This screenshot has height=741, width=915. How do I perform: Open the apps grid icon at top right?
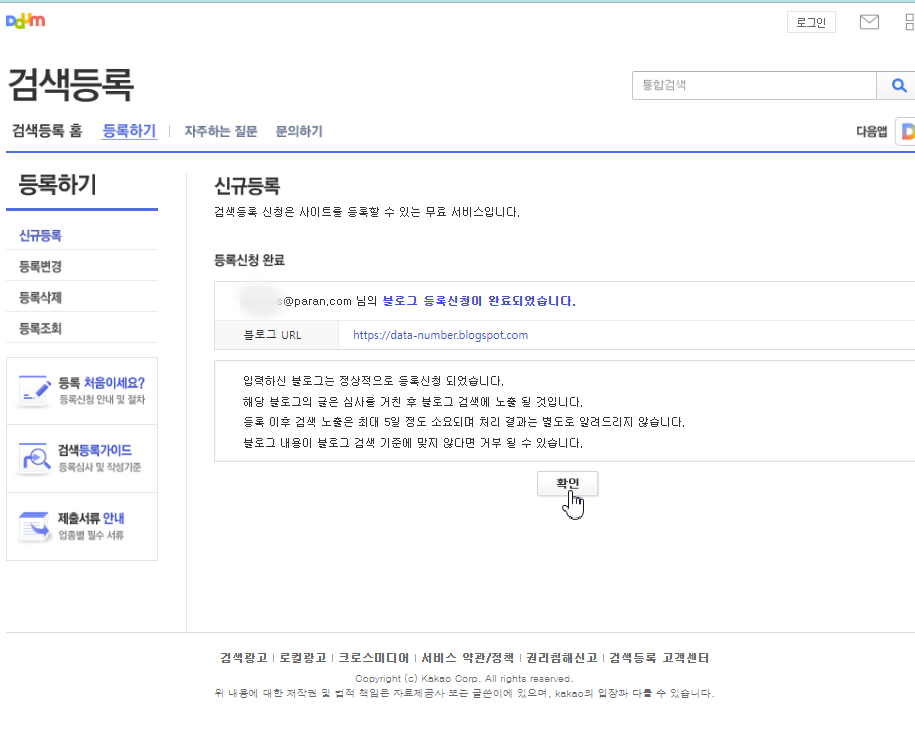[x=908, y=21]
